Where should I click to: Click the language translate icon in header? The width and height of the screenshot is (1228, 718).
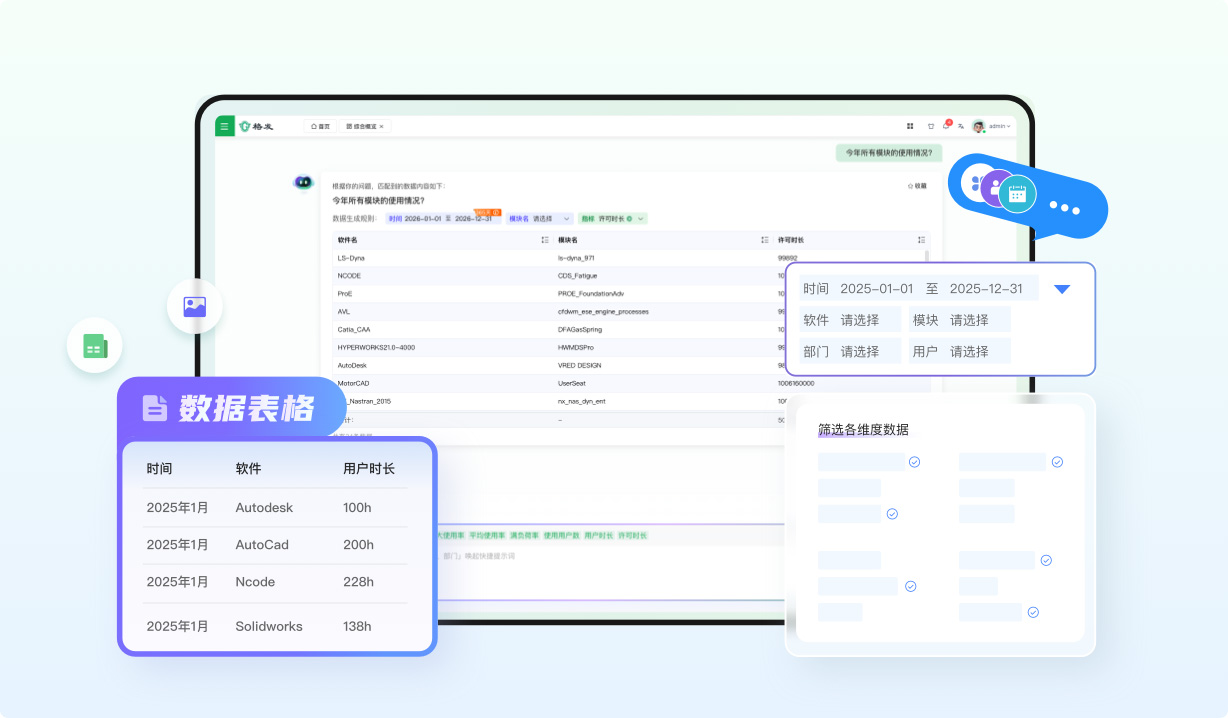click(x=961, y=126)
